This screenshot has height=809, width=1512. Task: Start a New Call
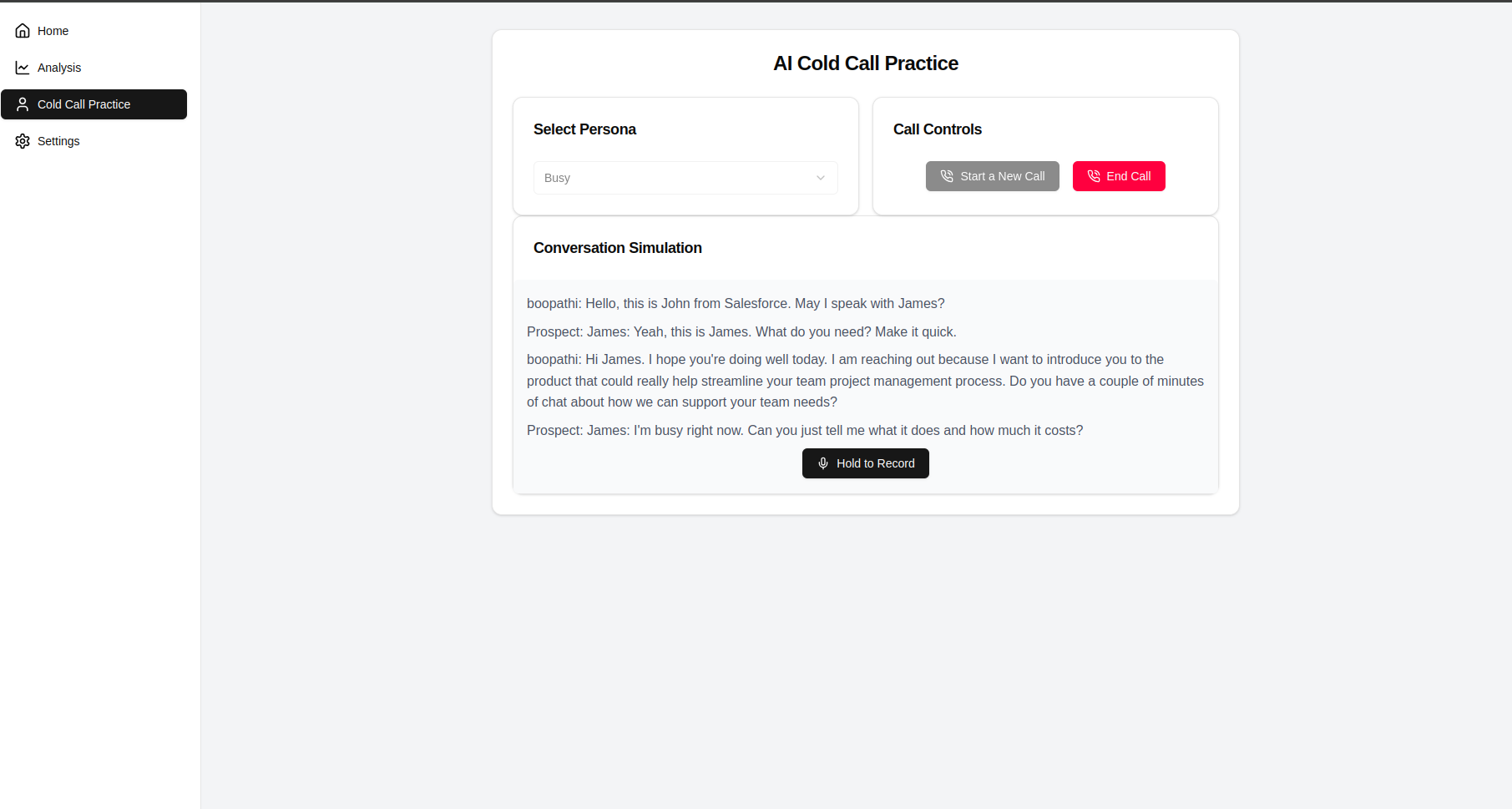(993, 176)
